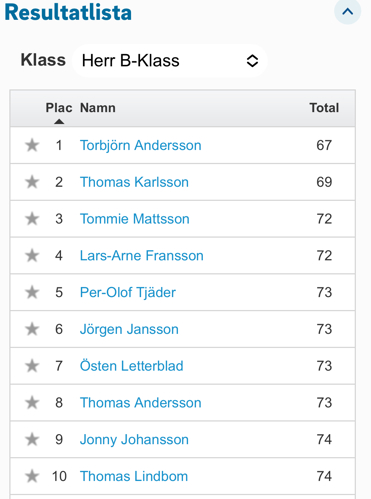Toggle star beside Thomas Karlsson
Screen dimensions: 371x499
(x=32, y=182)
